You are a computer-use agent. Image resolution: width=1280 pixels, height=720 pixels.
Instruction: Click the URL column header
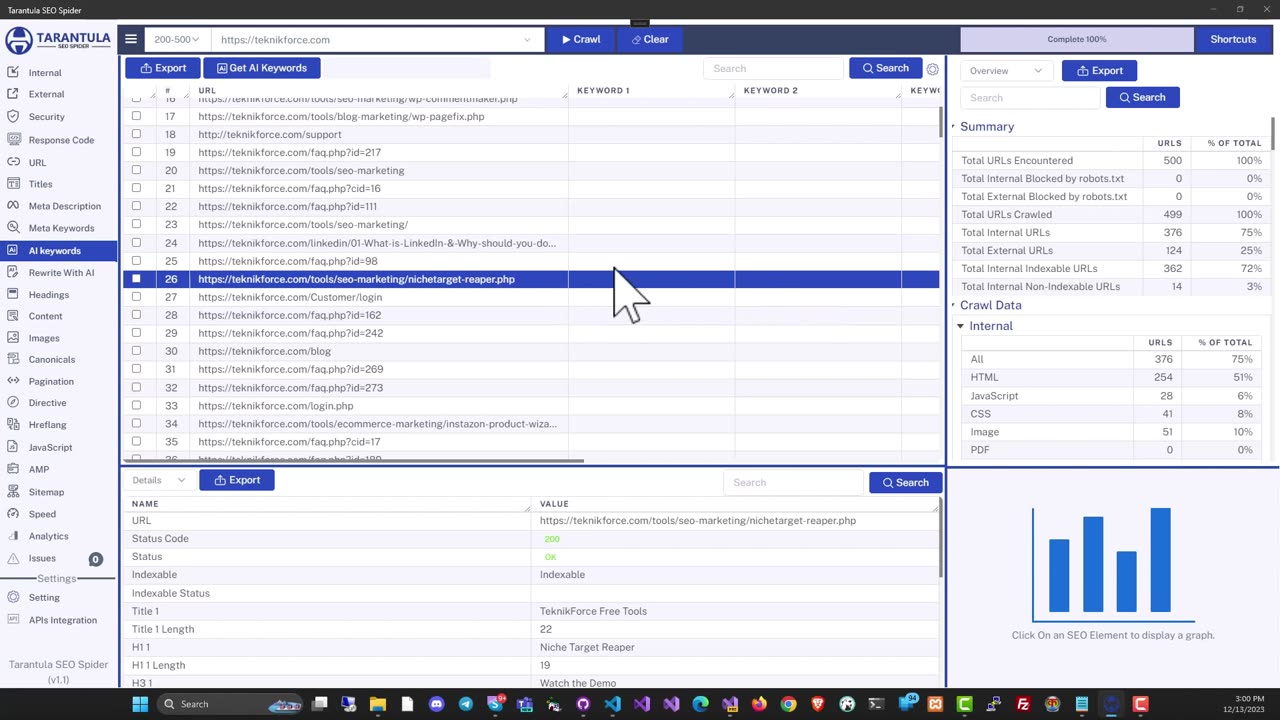tap(207, 90)
